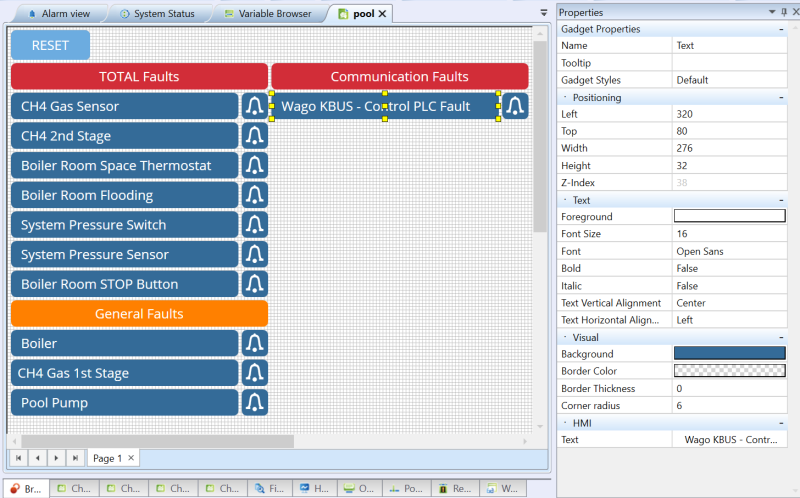Collapse the Visual section
Viewport: 800px width, 498px height.
[x=781, y=337]
